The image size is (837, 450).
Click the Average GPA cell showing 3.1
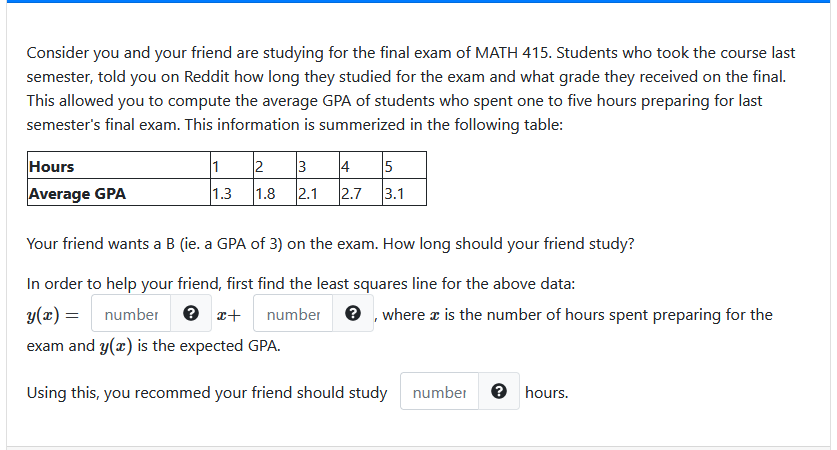tap(404, 192)
